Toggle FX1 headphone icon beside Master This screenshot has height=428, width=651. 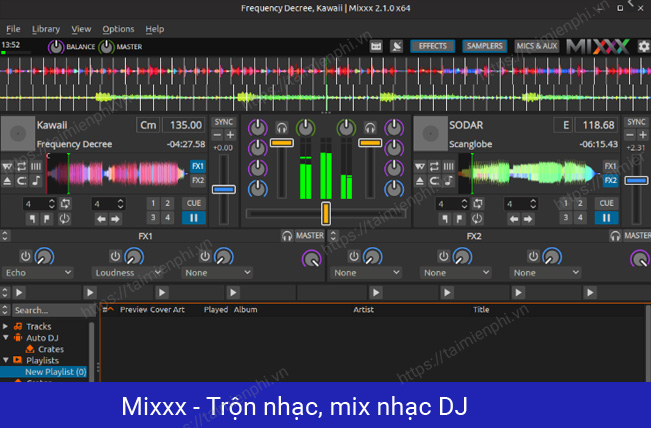(287, 236)
